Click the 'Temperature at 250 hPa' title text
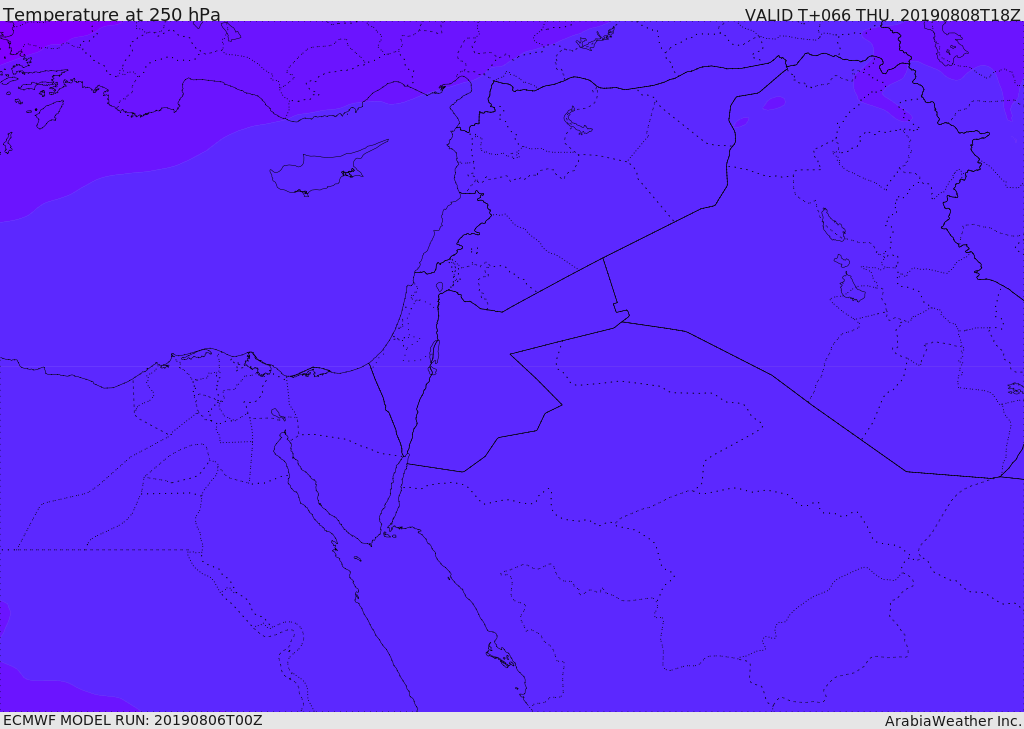 point(112,14)
